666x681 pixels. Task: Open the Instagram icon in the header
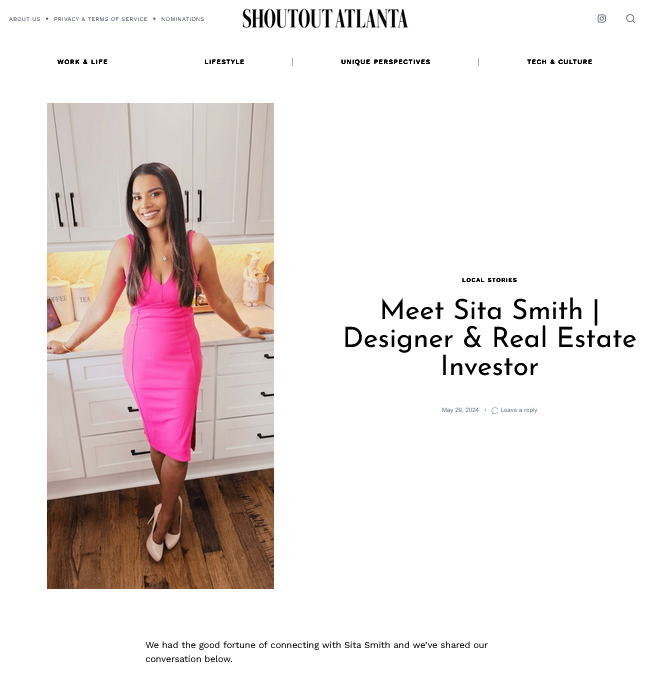pyautogui.click(x=602, y=18)
